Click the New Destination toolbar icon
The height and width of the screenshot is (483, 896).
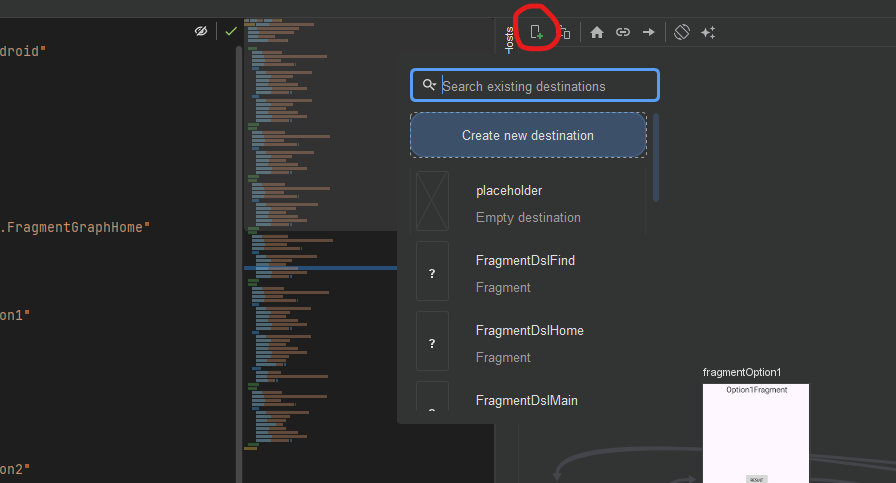536,32
